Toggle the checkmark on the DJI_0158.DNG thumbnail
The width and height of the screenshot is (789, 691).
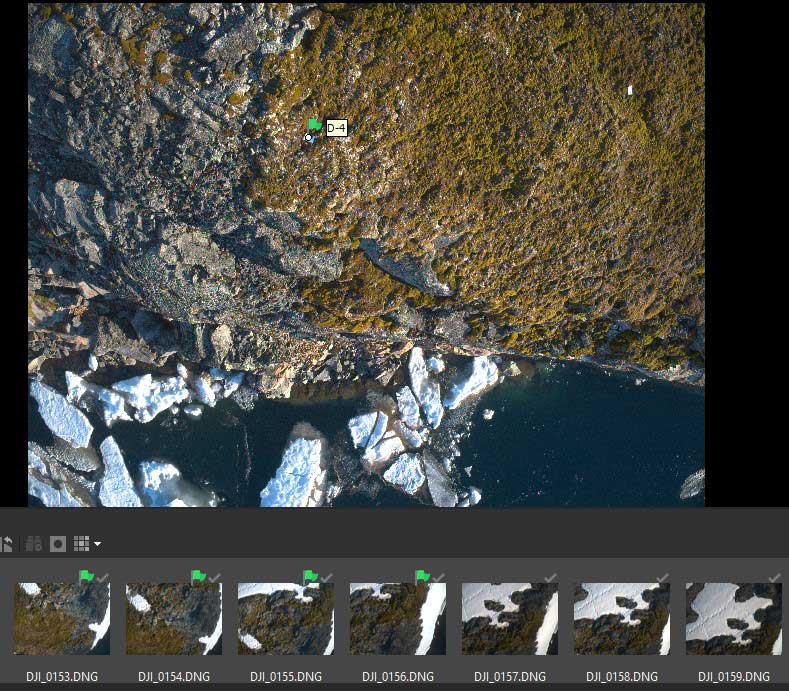pos(663,577)
